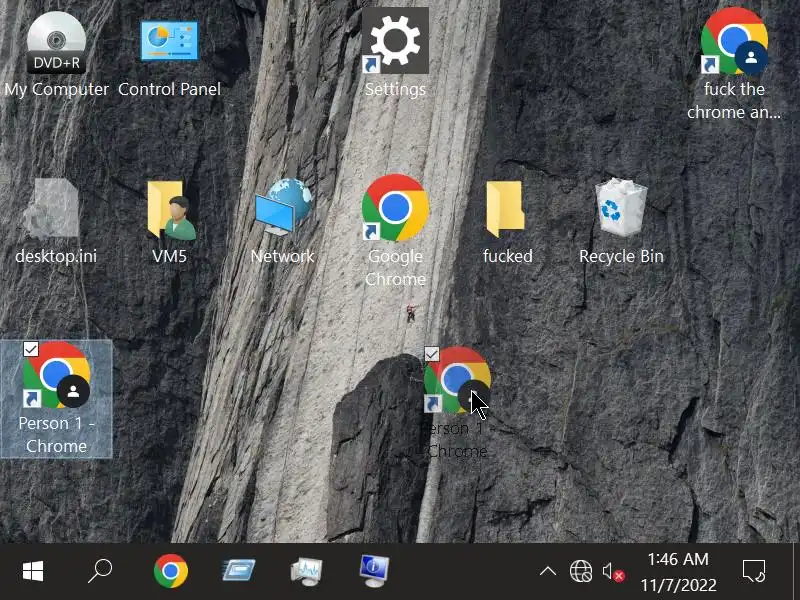Toggle the checkbox on the dragged Chrome icon
Viewport: 800px width, 600px height.
point(432,354)
